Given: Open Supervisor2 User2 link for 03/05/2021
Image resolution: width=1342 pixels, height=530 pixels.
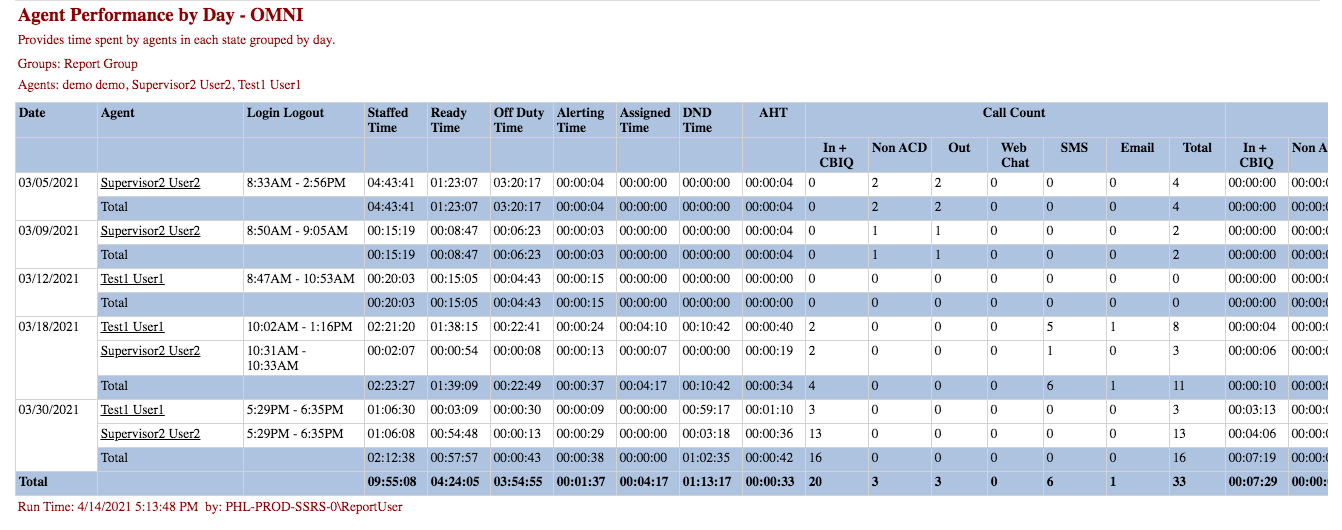Looking at the screenshot, I should pyautogui.click(x=150, y=183).
